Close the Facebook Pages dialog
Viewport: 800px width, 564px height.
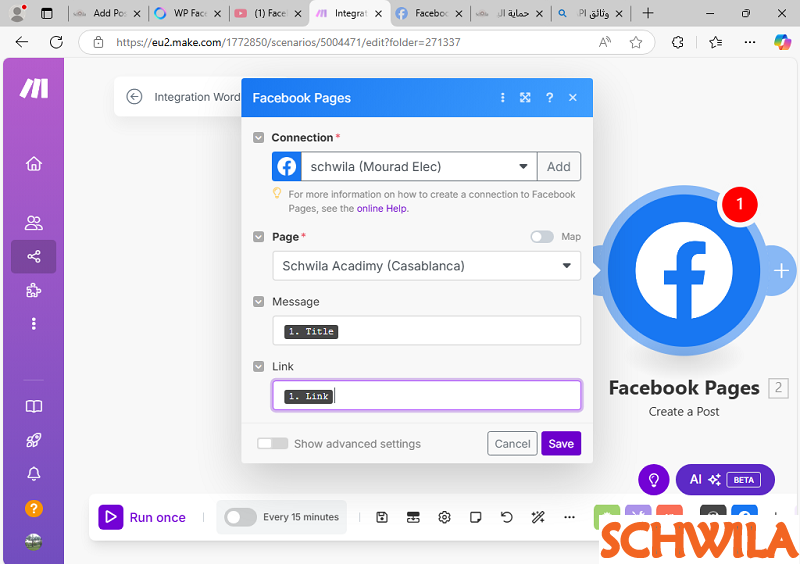click(x=573, y=97)
